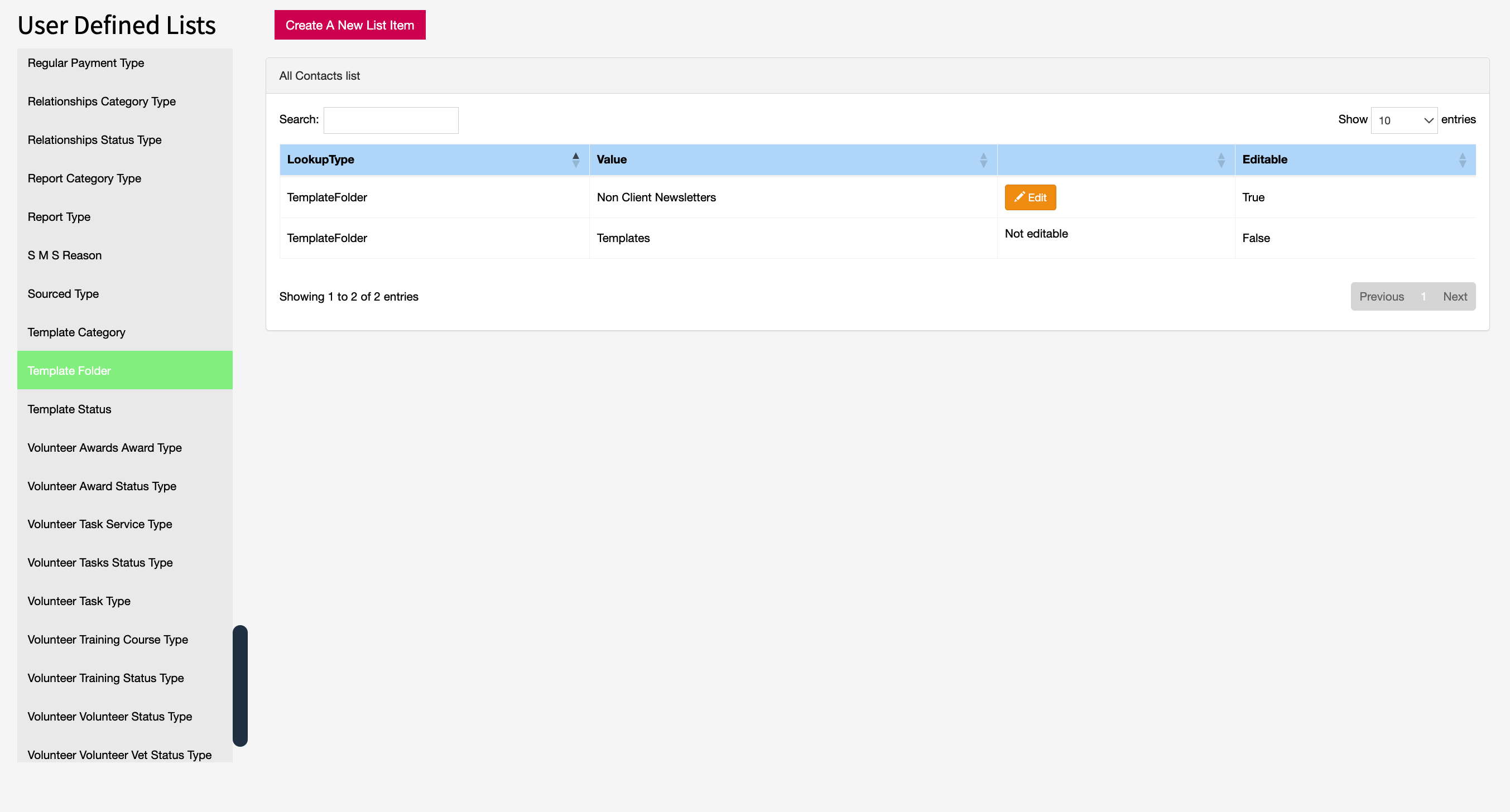Open Report Type list
This screenshot has width=1510, height=812.
tap(125, 217)
